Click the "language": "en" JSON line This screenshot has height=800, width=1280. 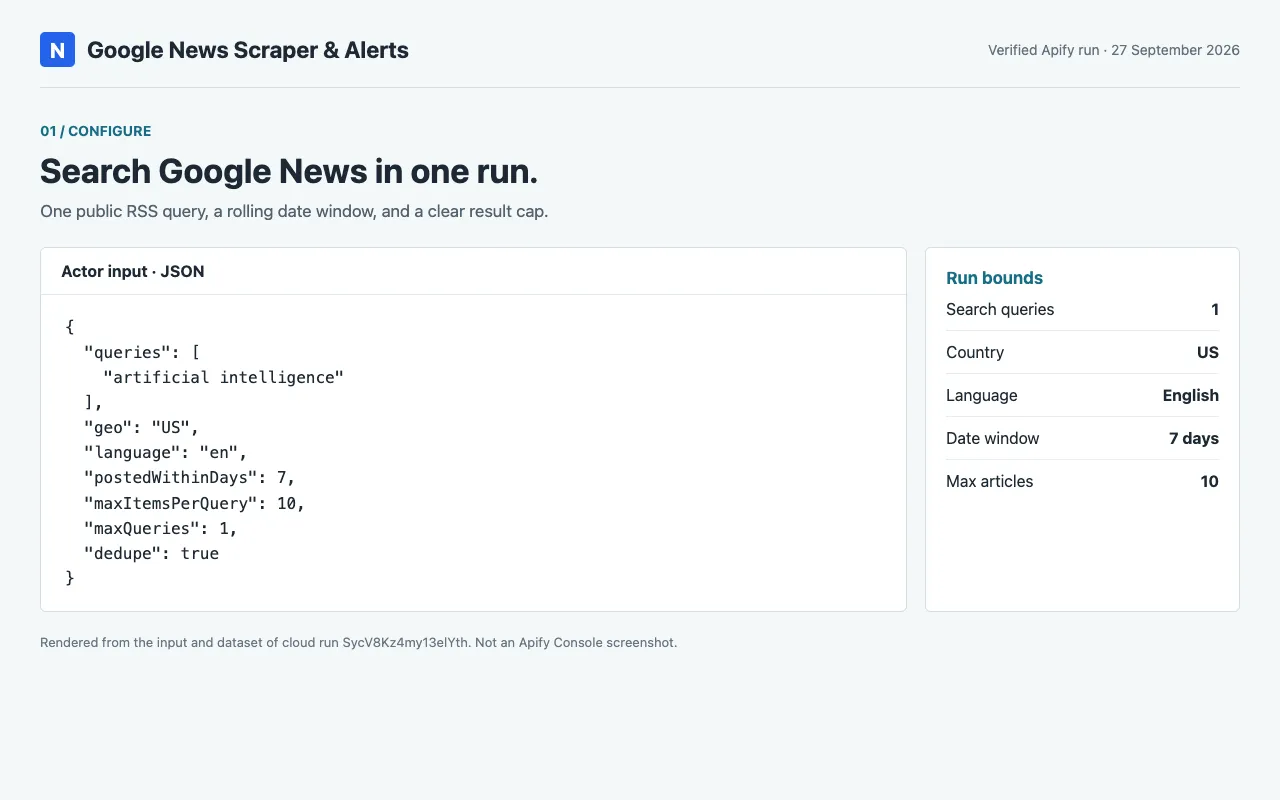coord(165,452)
